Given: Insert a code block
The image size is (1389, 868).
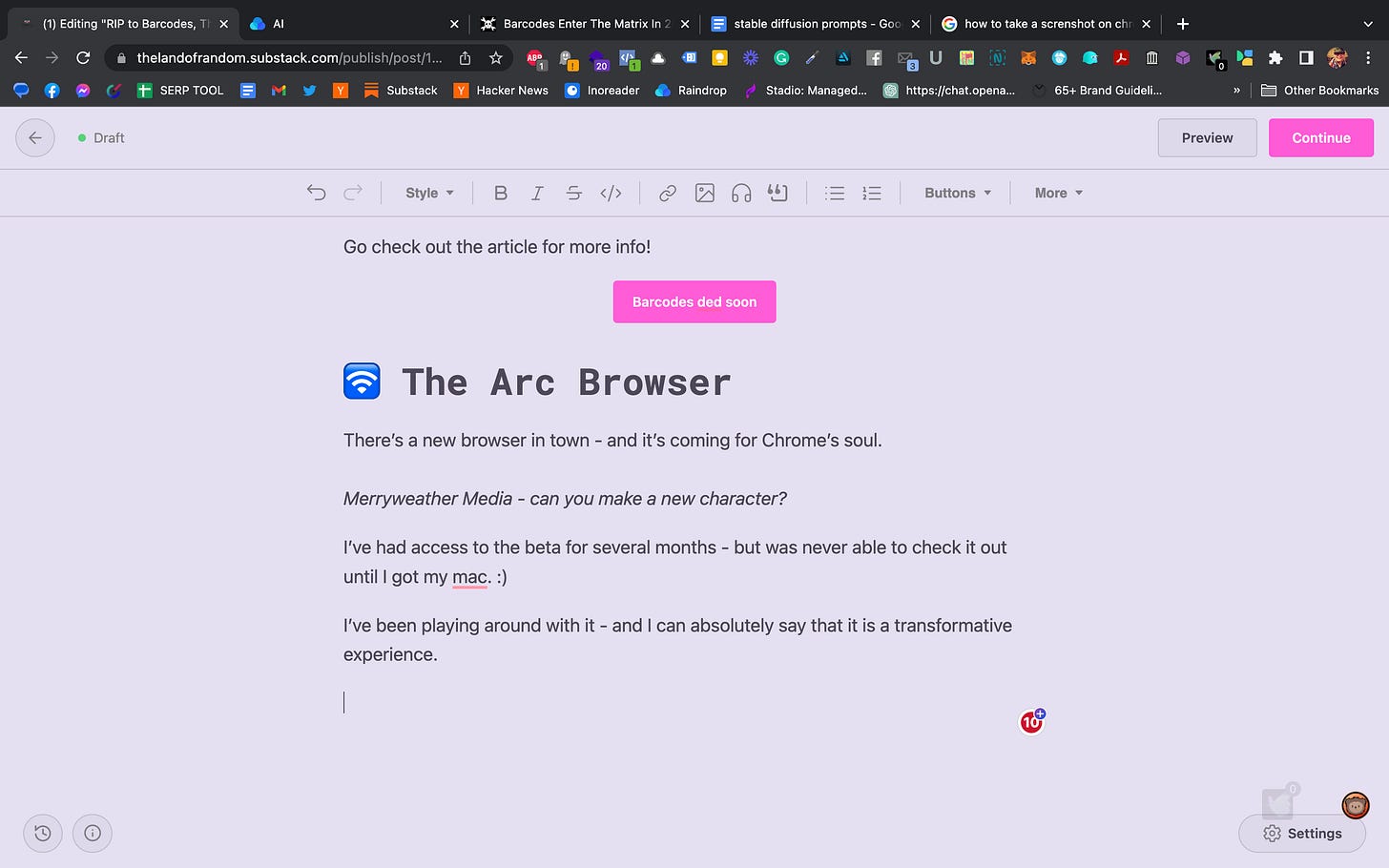Looking at the screenshot, I should pyautogui.click(x=611, y=193).
